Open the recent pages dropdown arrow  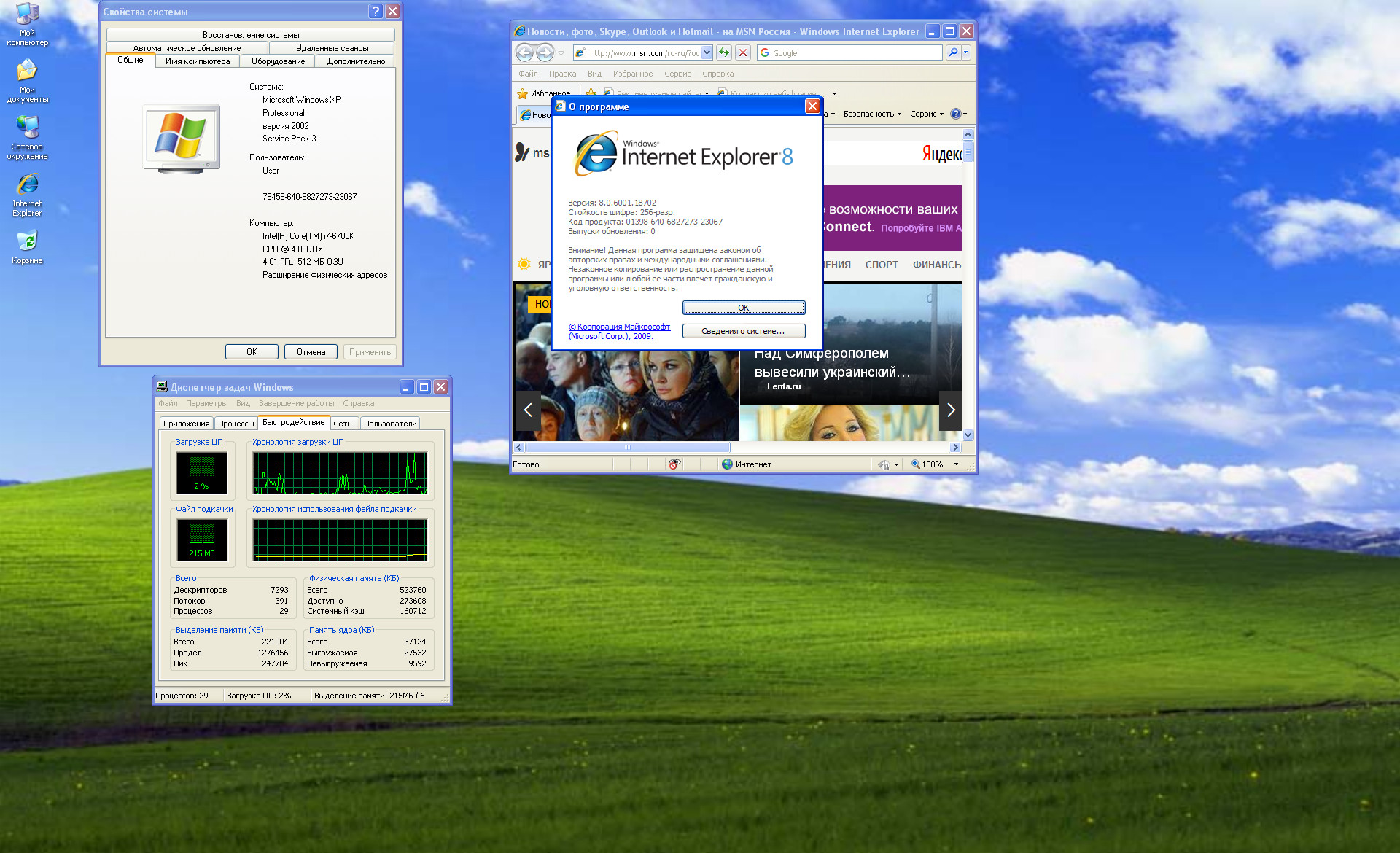(x=561, y=52)
